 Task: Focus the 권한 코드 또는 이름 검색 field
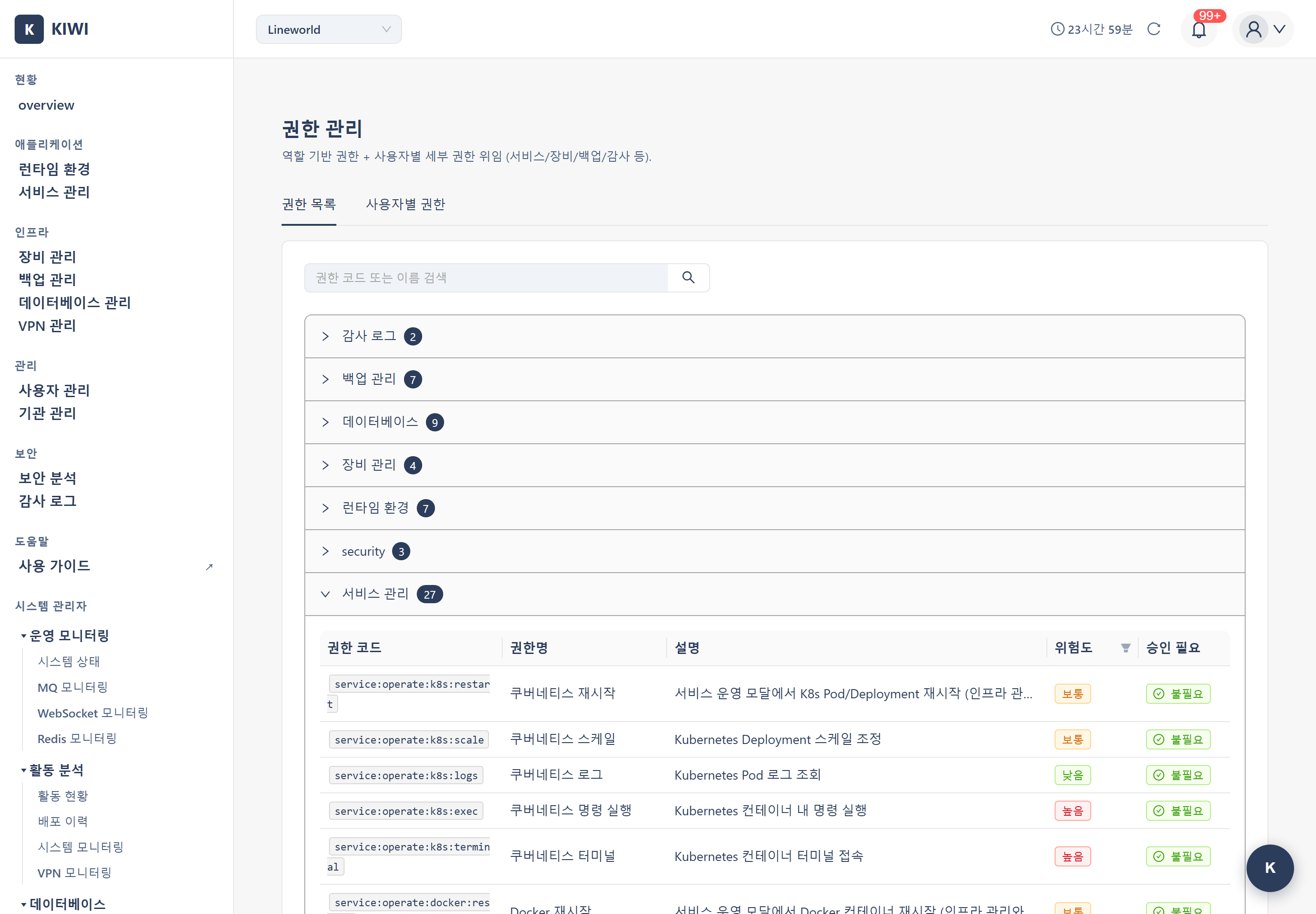pyautogui.click(x=486, y=278)
